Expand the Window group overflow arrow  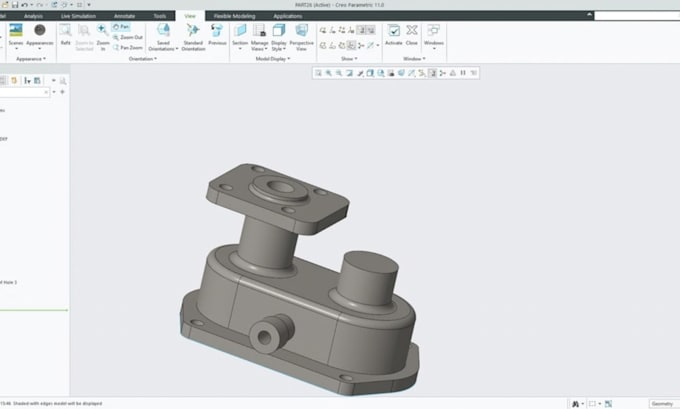tap(424, 59)
